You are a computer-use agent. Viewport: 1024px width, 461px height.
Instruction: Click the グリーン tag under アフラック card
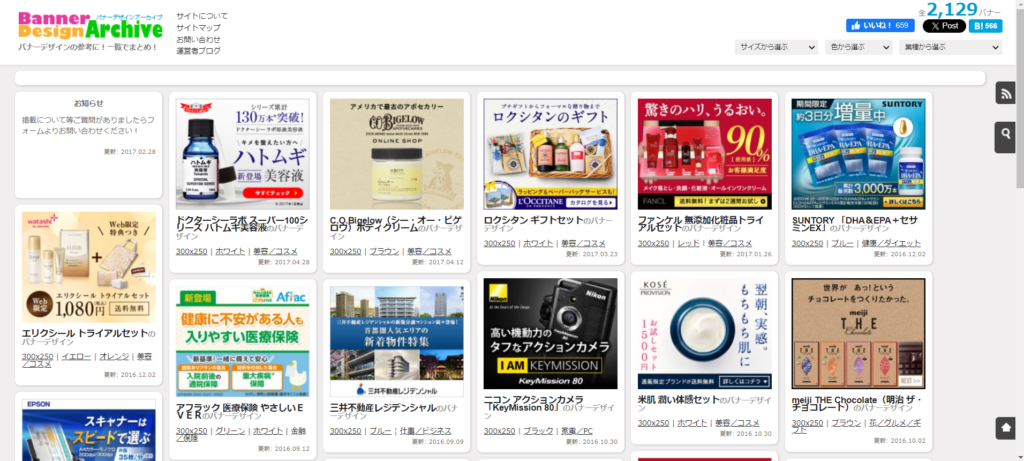pos(230,430)
